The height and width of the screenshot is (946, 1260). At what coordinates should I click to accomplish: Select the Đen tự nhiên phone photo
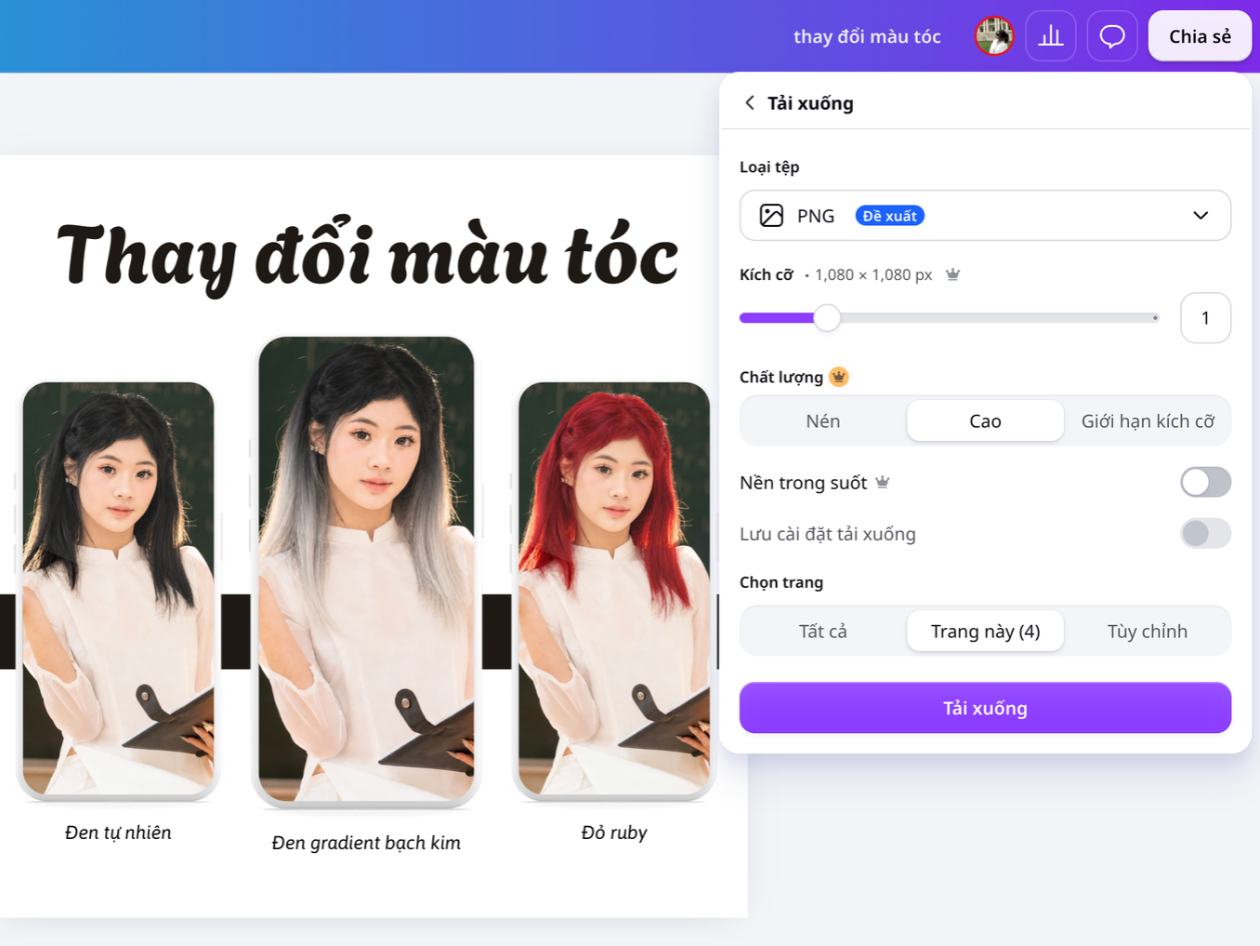(x=118, y=589)
